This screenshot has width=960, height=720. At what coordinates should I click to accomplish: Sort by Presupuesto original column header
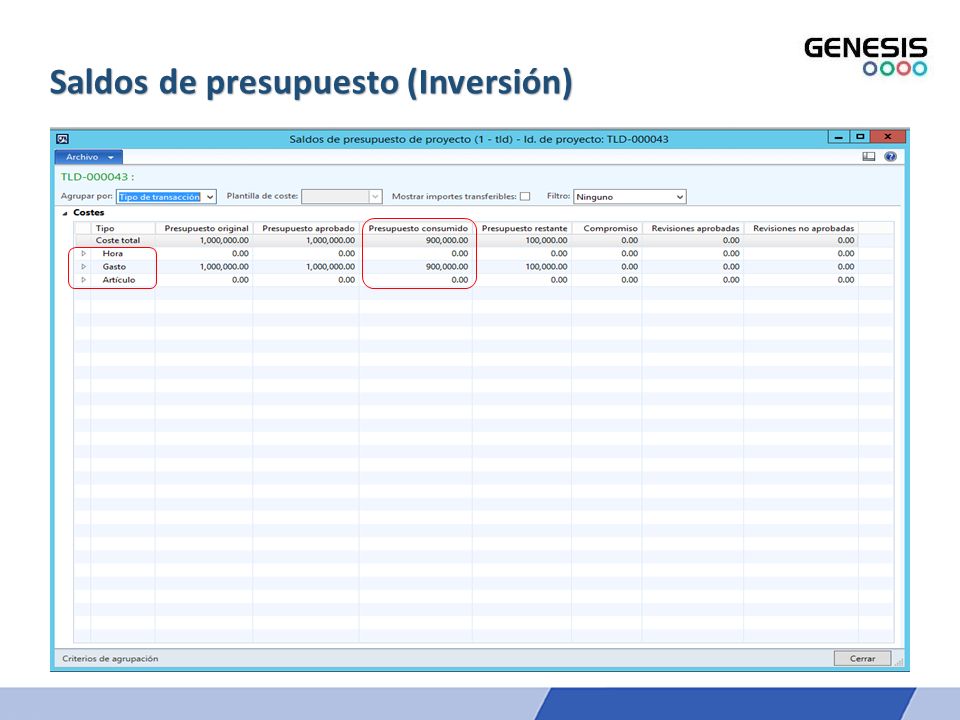pos(206,228)
